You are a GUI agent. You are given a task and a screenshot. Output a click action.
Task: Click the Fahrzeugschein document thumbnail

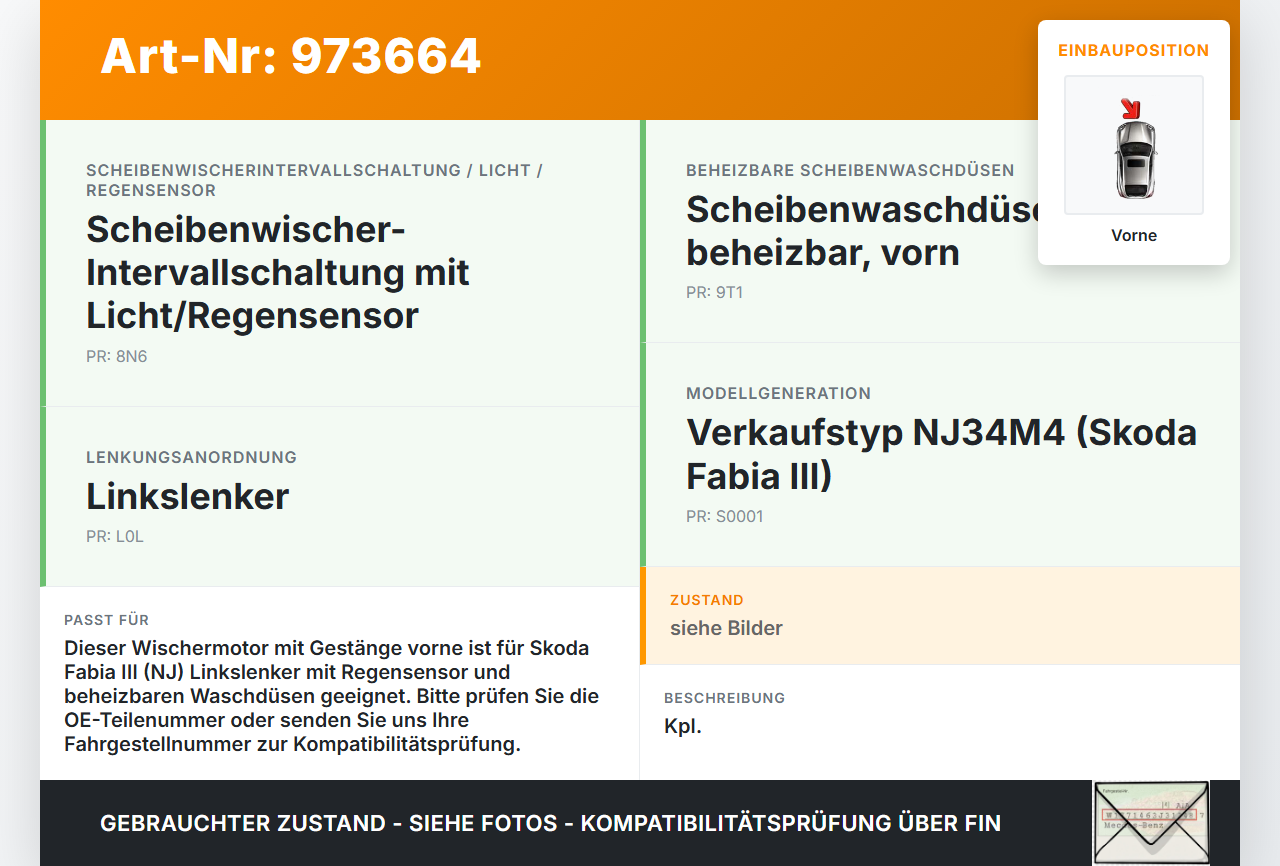pyautogui.click(x=1151, y=822)
